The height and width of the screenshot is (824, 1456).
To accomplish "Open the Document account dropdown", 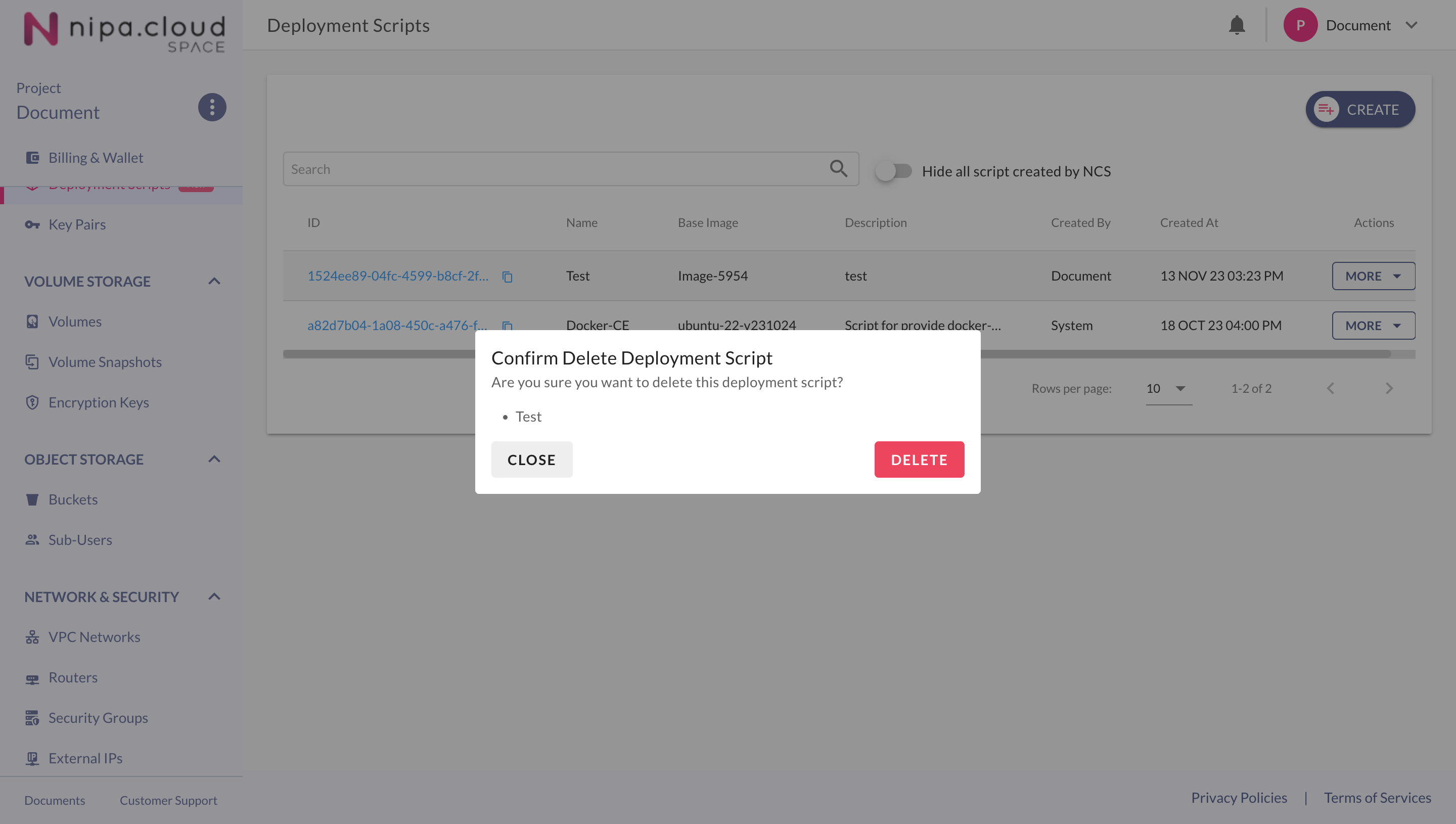I will click(x=1412, y=25).
